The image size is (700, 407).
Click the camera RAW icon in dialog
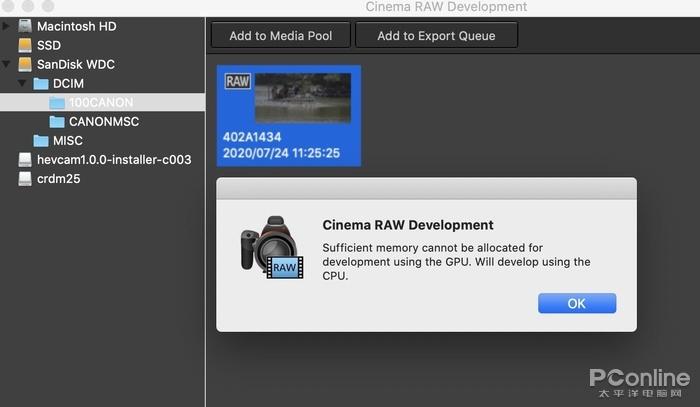(x=272, y=248)
